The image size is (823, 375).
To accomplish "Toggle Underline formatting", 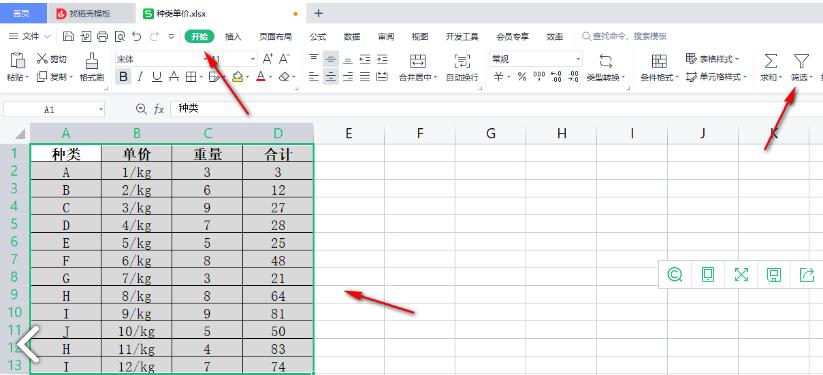I will (156, 77).
